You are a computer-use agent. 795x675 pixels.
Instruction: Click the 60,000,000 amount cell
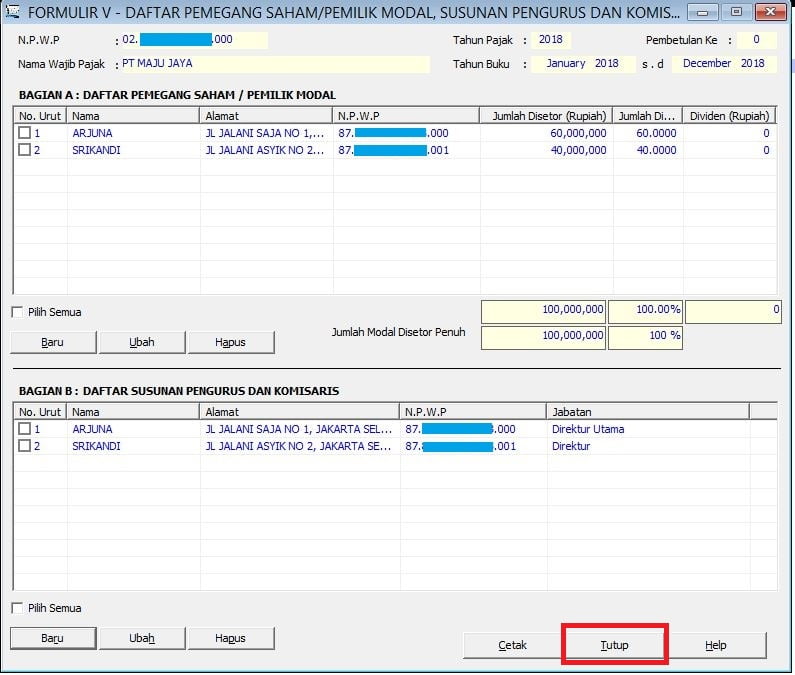pos(579,133)
